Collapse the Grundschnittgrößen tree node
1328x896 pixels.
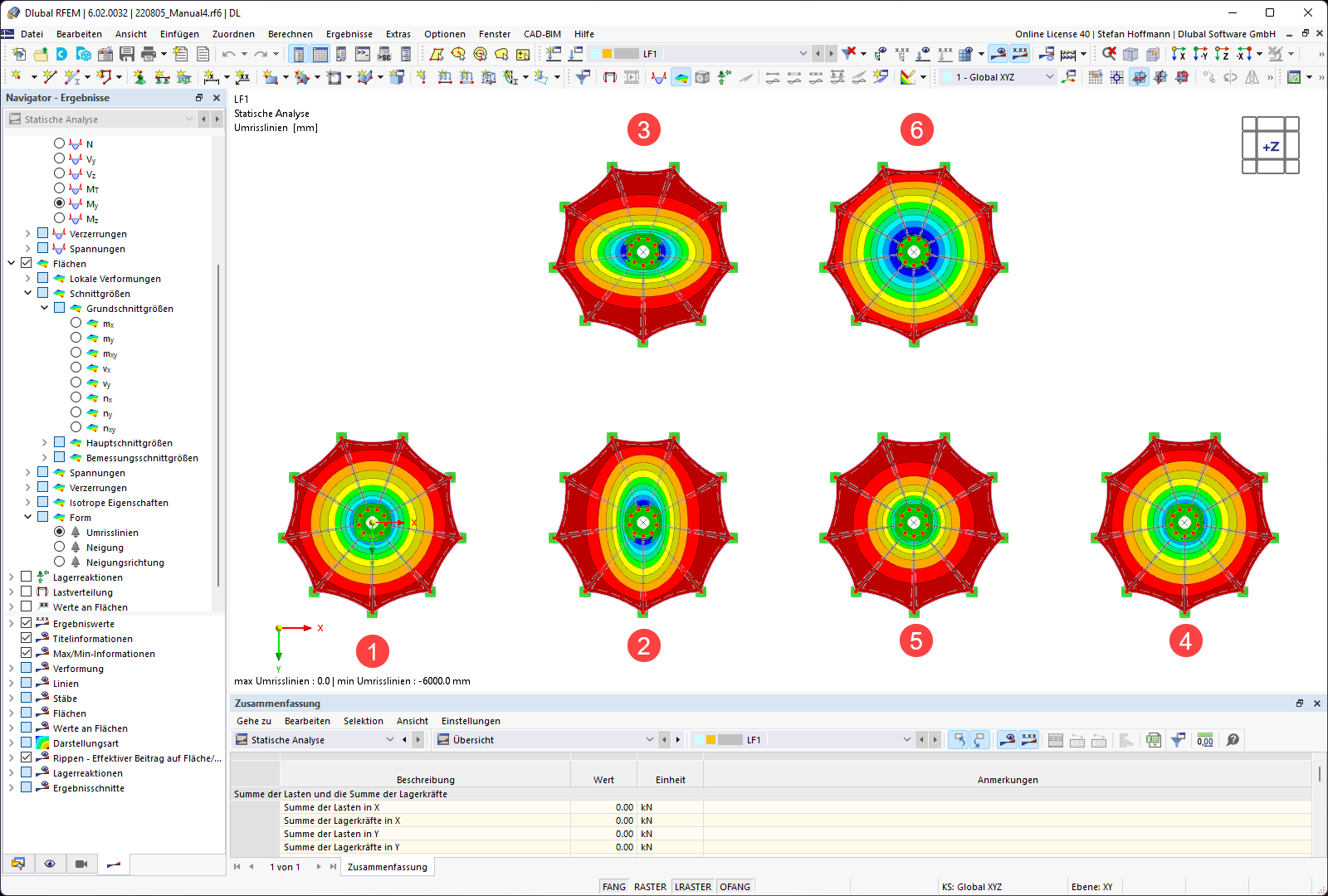(x=44, y=308)
